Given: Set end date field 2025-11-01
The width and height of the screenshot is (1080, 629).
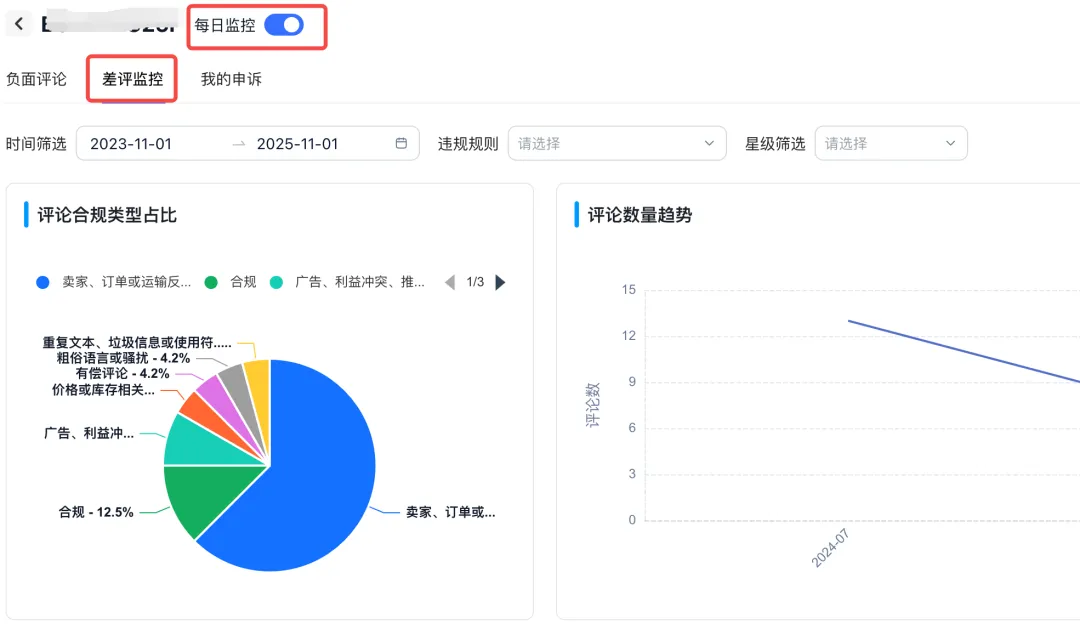Looking at the screenshot, I should pos(298,144).
